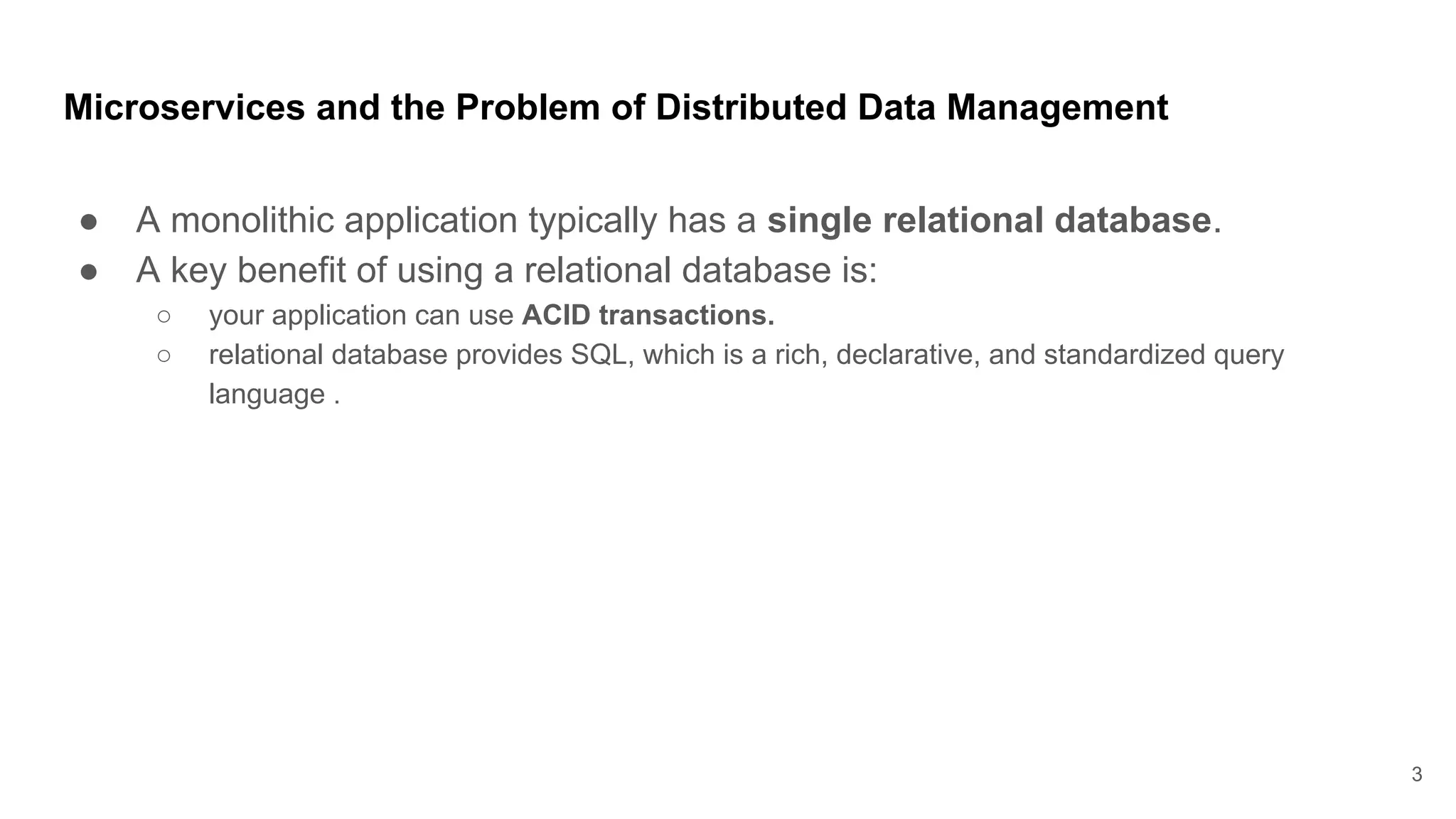Image resolution: width=1456 pixels, height=819 pixels.
Task: Click 'relational database is:' in second bullet
Action: click(x=701, y=270)
